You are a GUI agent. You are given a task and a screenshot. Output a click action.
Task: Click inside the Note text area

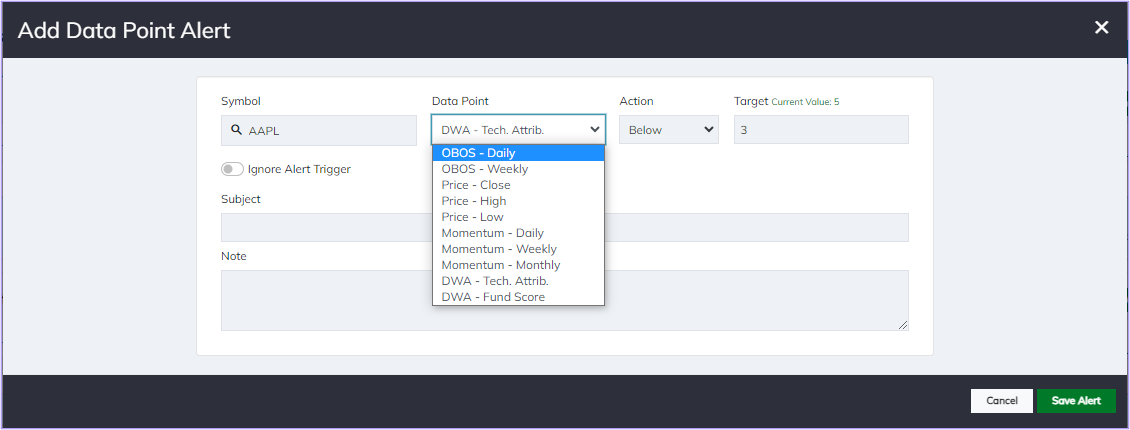click(x=564, y=300)
